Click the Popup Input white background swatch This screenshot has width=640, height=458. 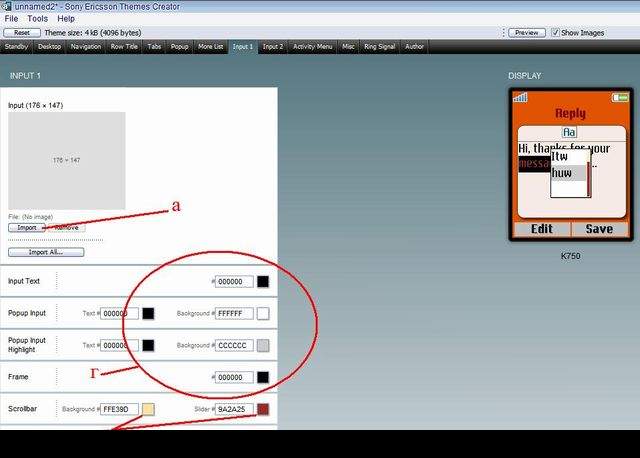(263, 313)
